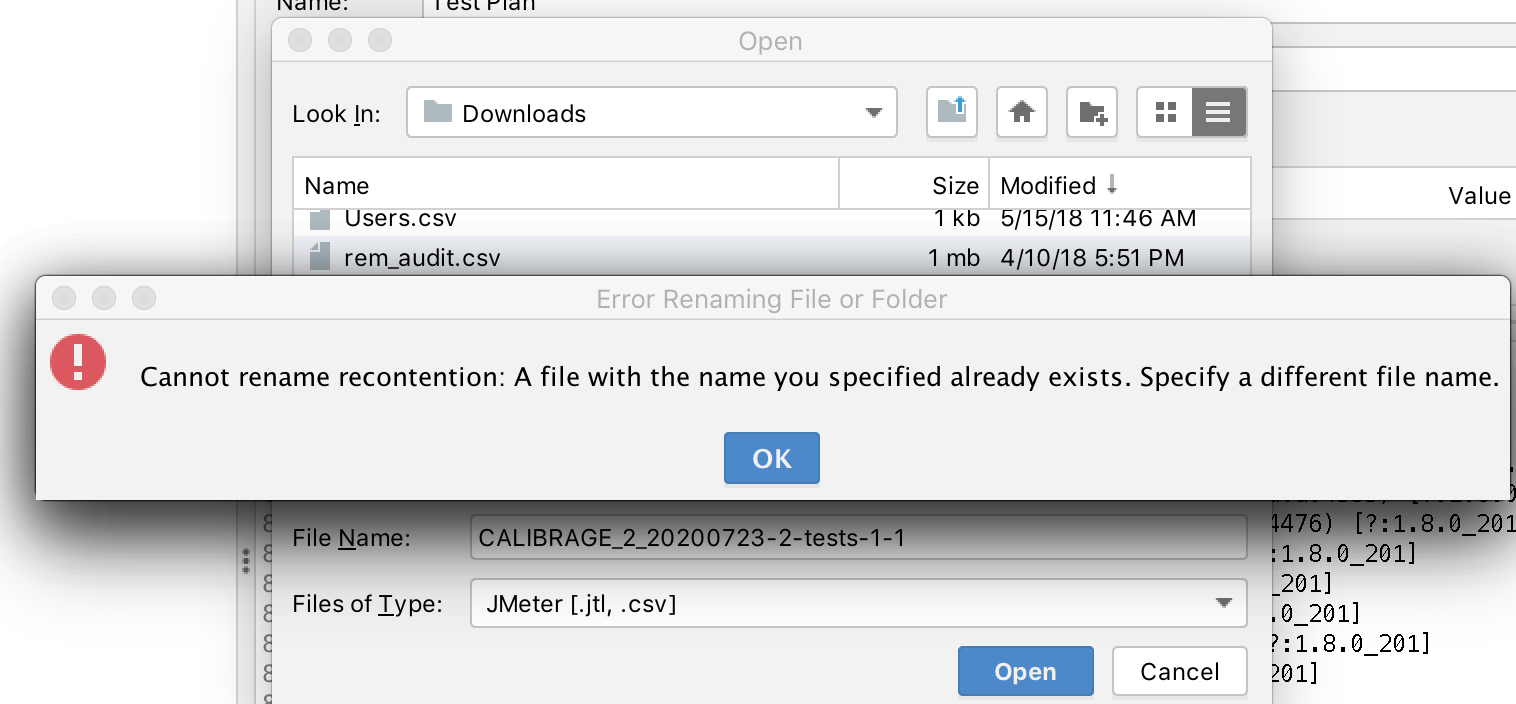Create a new folder

click(x=1091, y=112)
